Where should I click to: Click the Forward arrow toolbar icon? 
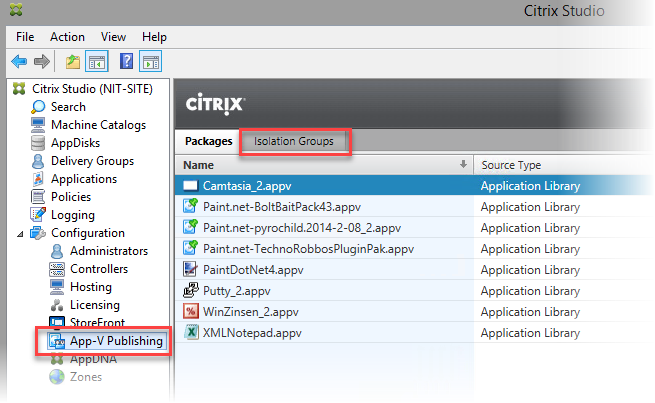[x=42, y=61]
